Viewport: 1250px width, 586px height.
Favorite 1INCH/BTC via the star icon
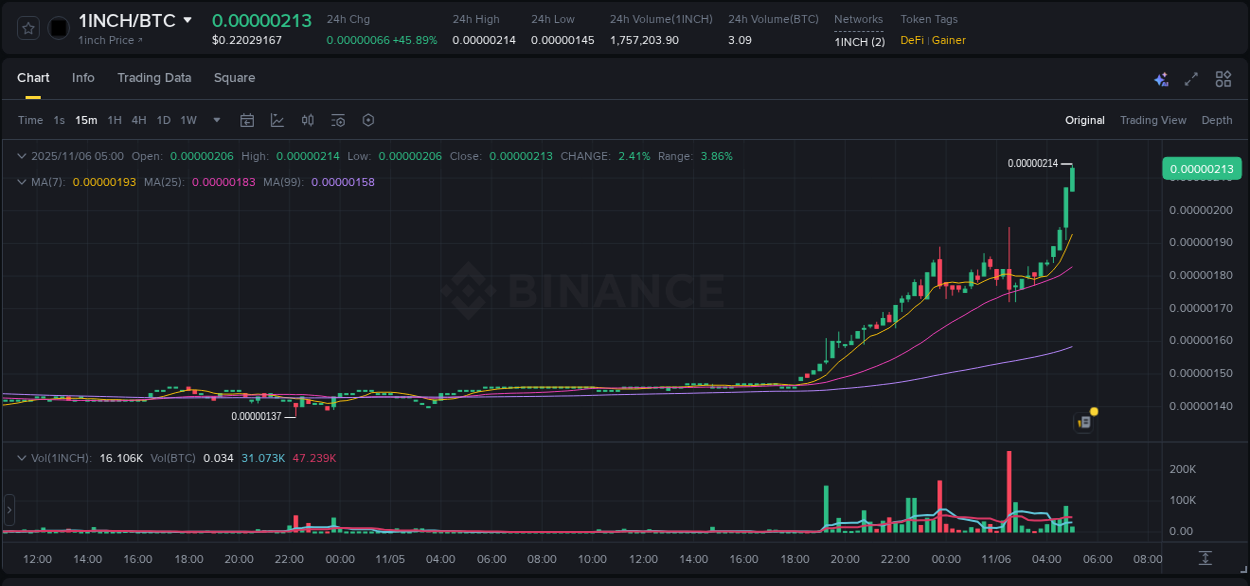click(x=28, y=27)
